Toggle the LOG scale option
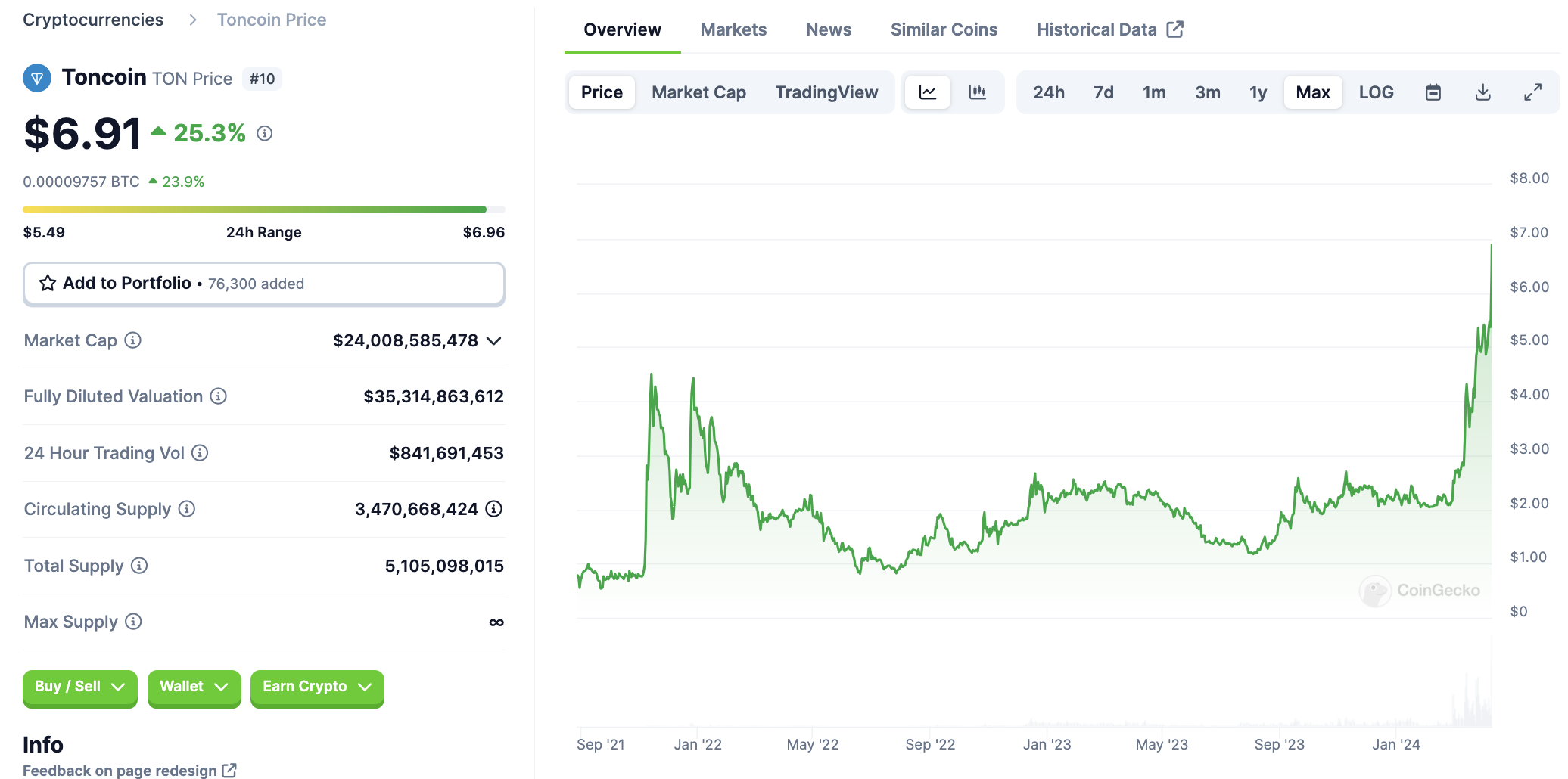 (1376, 92)
